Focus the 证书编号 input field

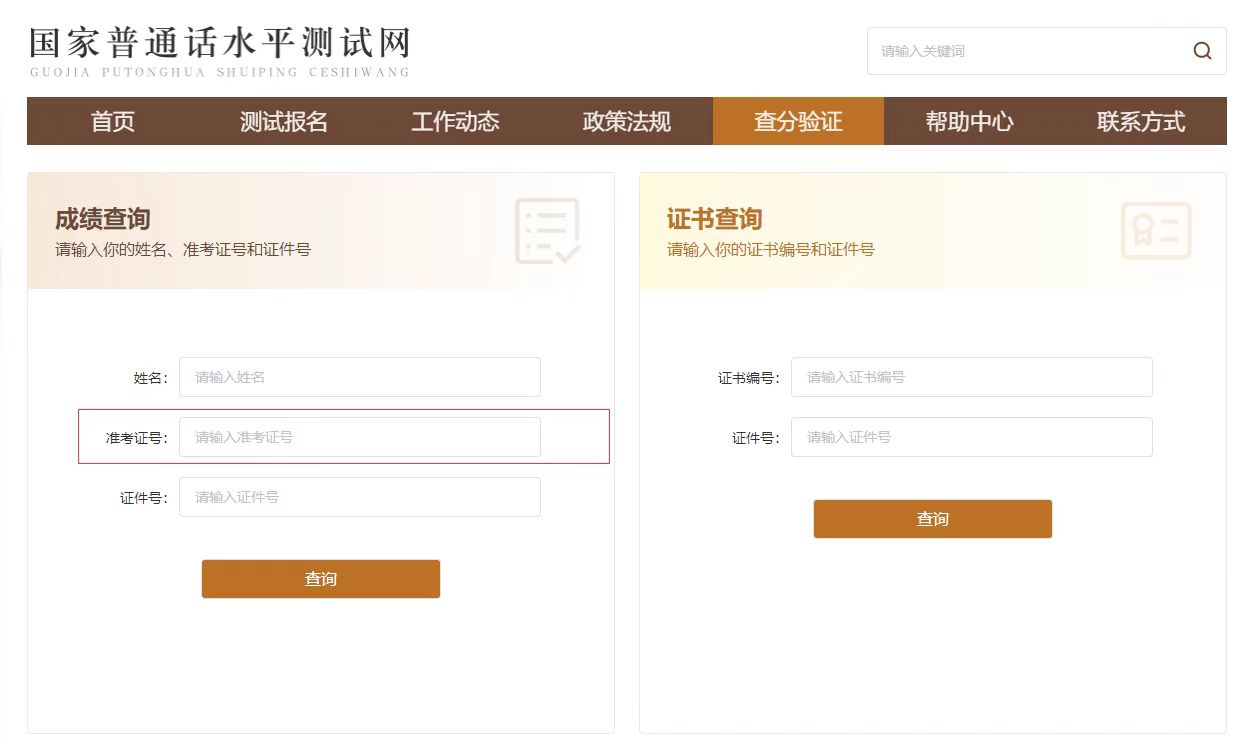click(971, 377)
